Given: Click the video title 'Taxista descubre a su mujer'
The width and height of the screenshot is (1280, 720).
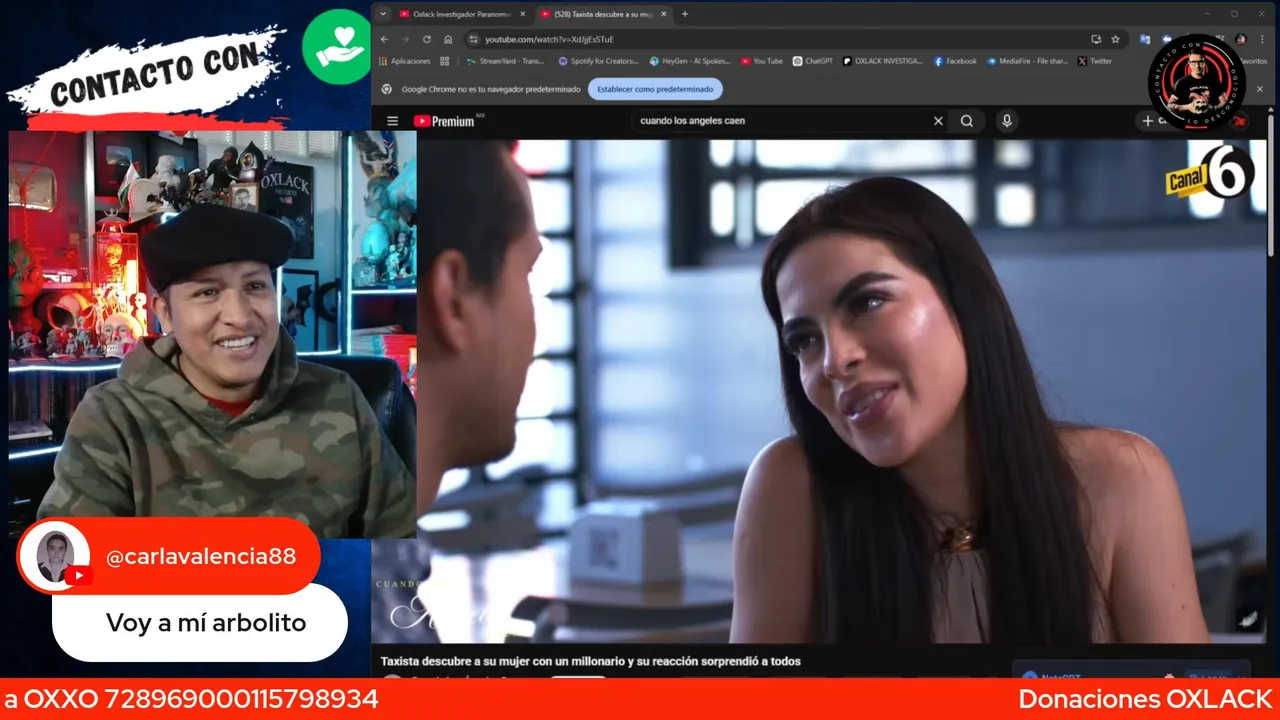Looking at the screenshot, I should (590, 661).
